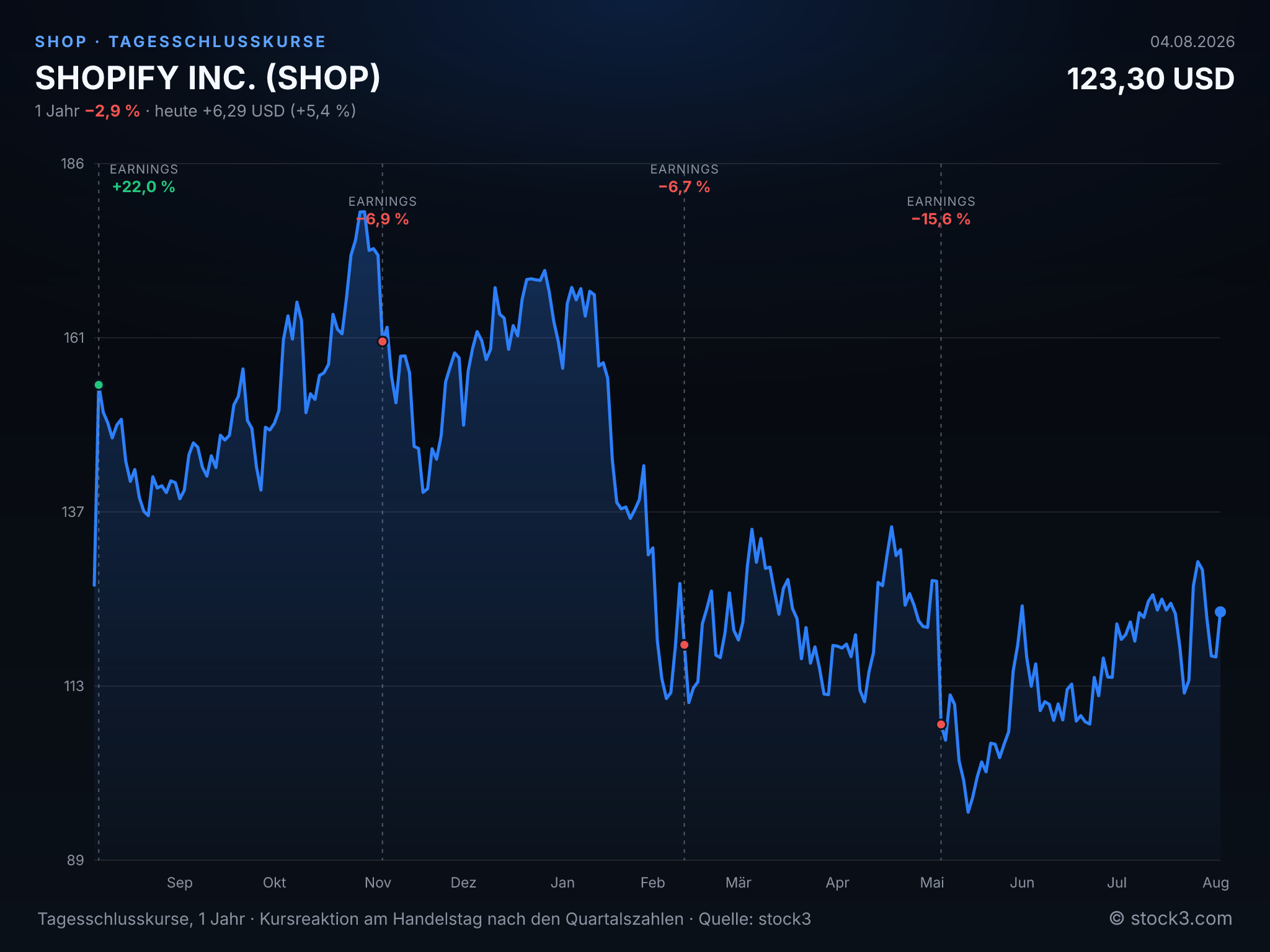Click the green earnings marker dot +22,0 %
Image resolution: width=1270 pixels, height=952 pixels.
click(x=99, y=385)
